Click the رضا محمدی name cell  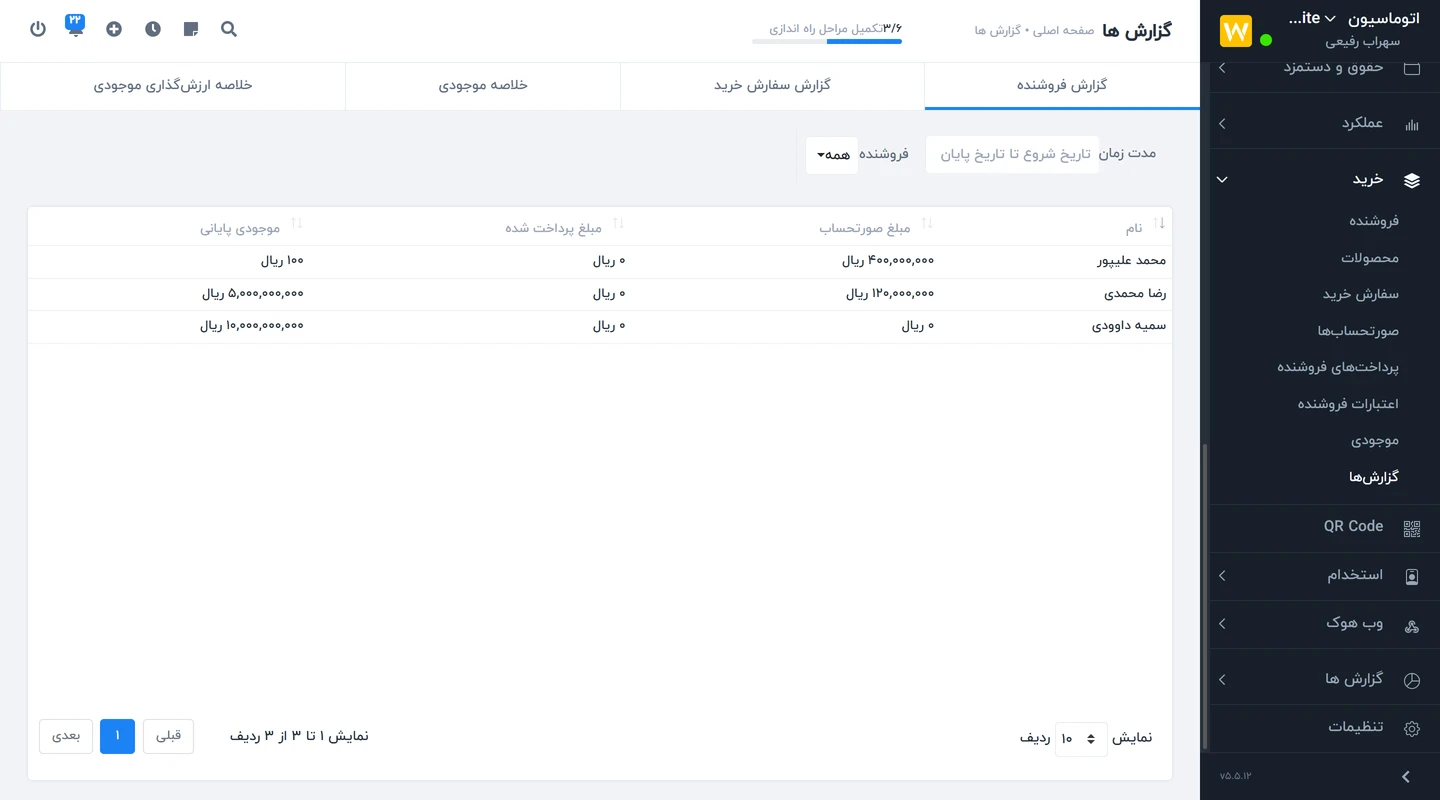1135,294
